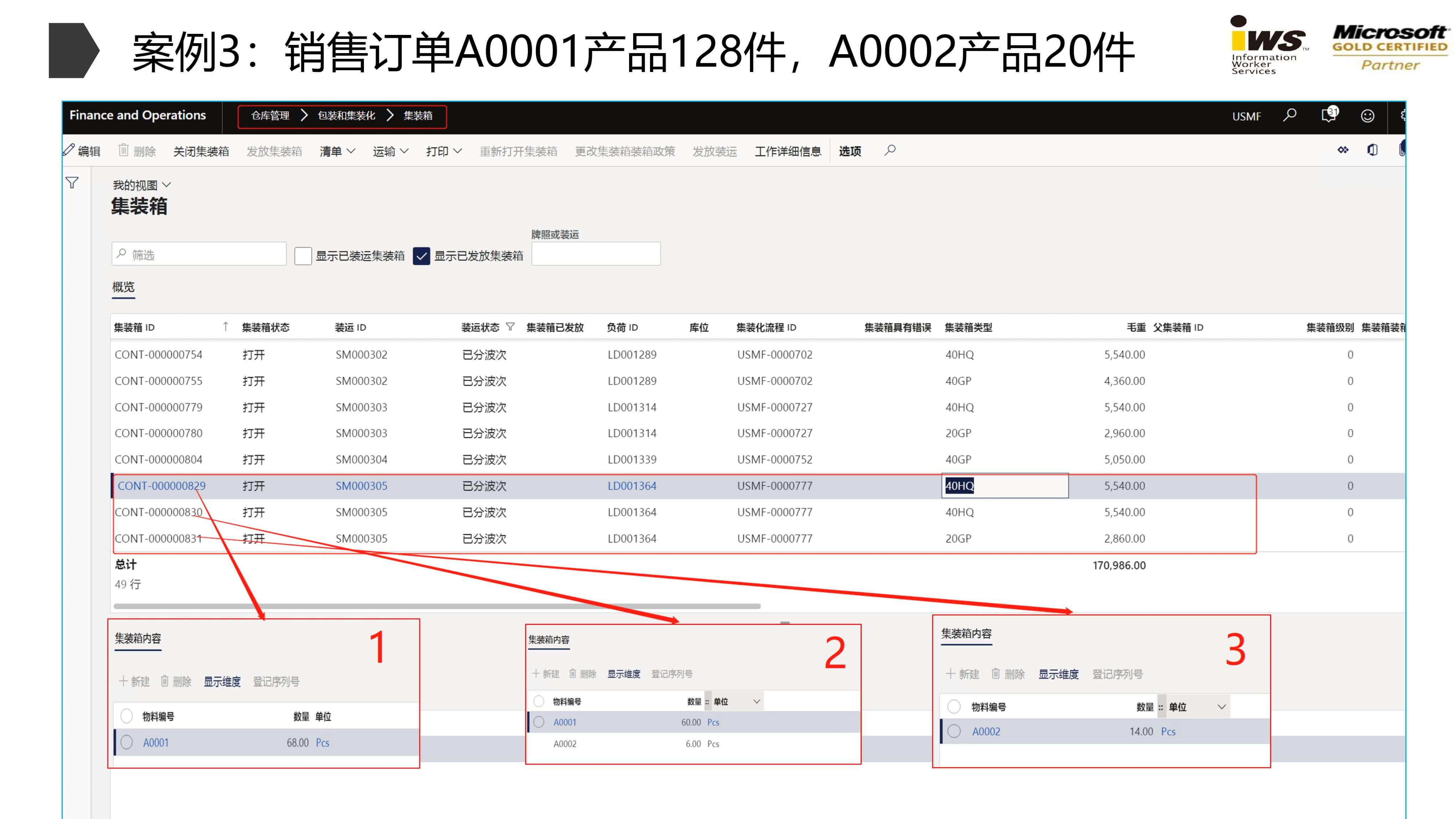Uncheck the 显示已发放集装箱 checkbox
Viewport: 1456px width, 819px height.
point(421,256)
